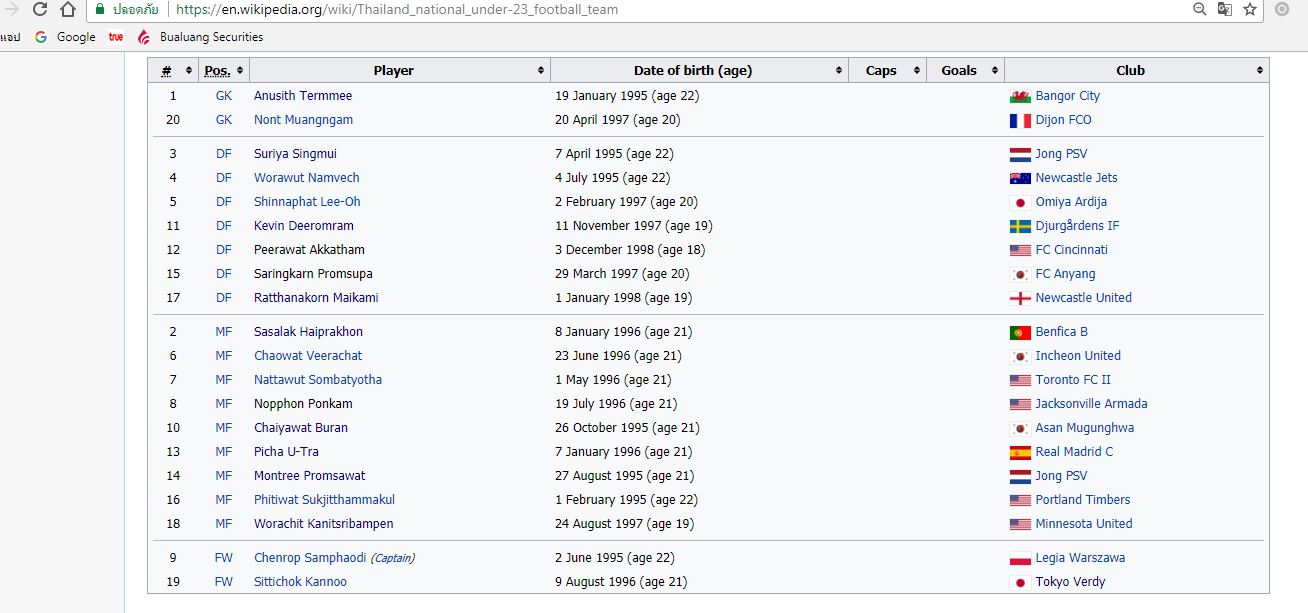Open the Google bookmark

point(65,37)
